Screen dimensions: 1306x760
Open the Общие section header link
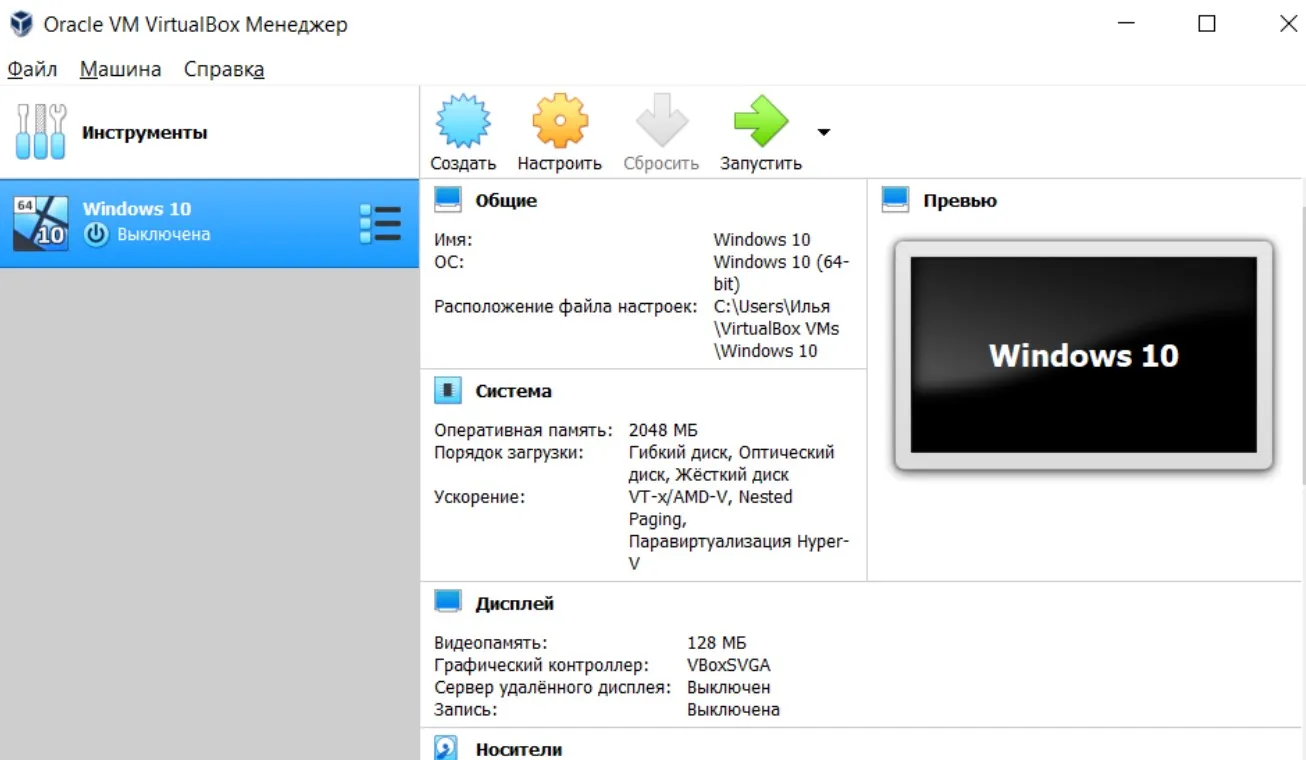click(x=506, y=201)
